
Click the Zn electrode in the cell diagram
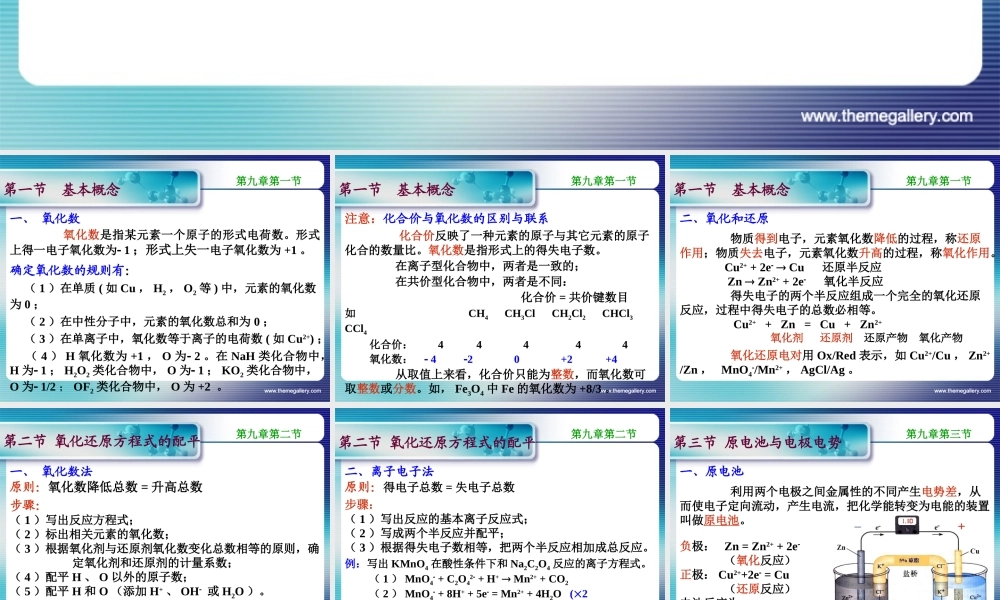pos(861,565)
